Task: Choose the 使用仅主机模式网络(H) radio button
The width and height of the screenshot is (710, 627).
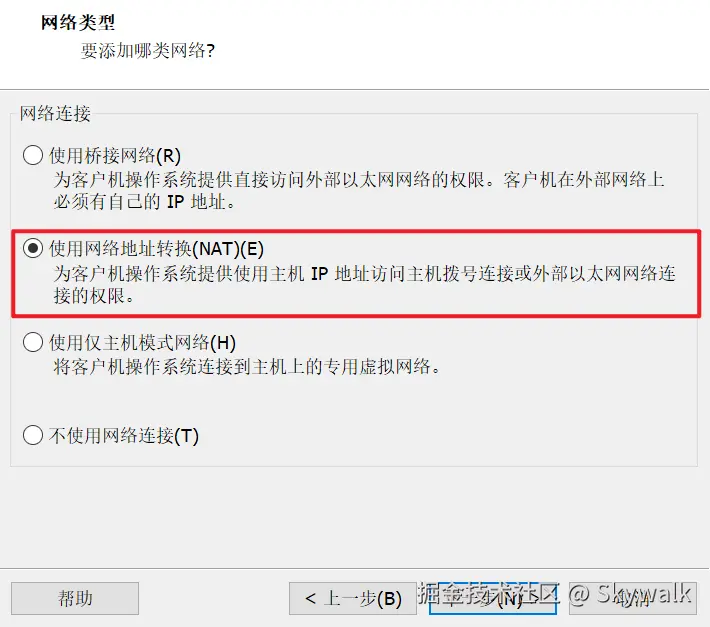Action: click(33, 342)
